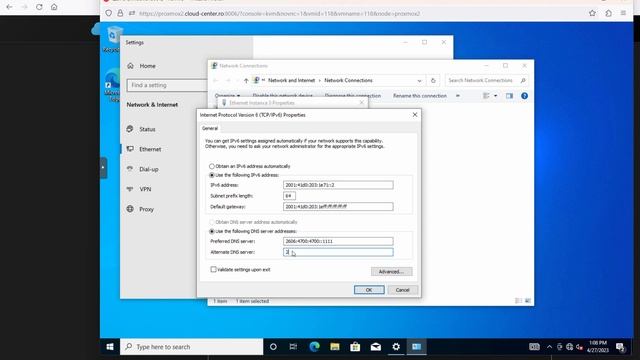Open File Explorer from taskbar
This screenshot has height=360, width=640.
[x=335, y=347]
